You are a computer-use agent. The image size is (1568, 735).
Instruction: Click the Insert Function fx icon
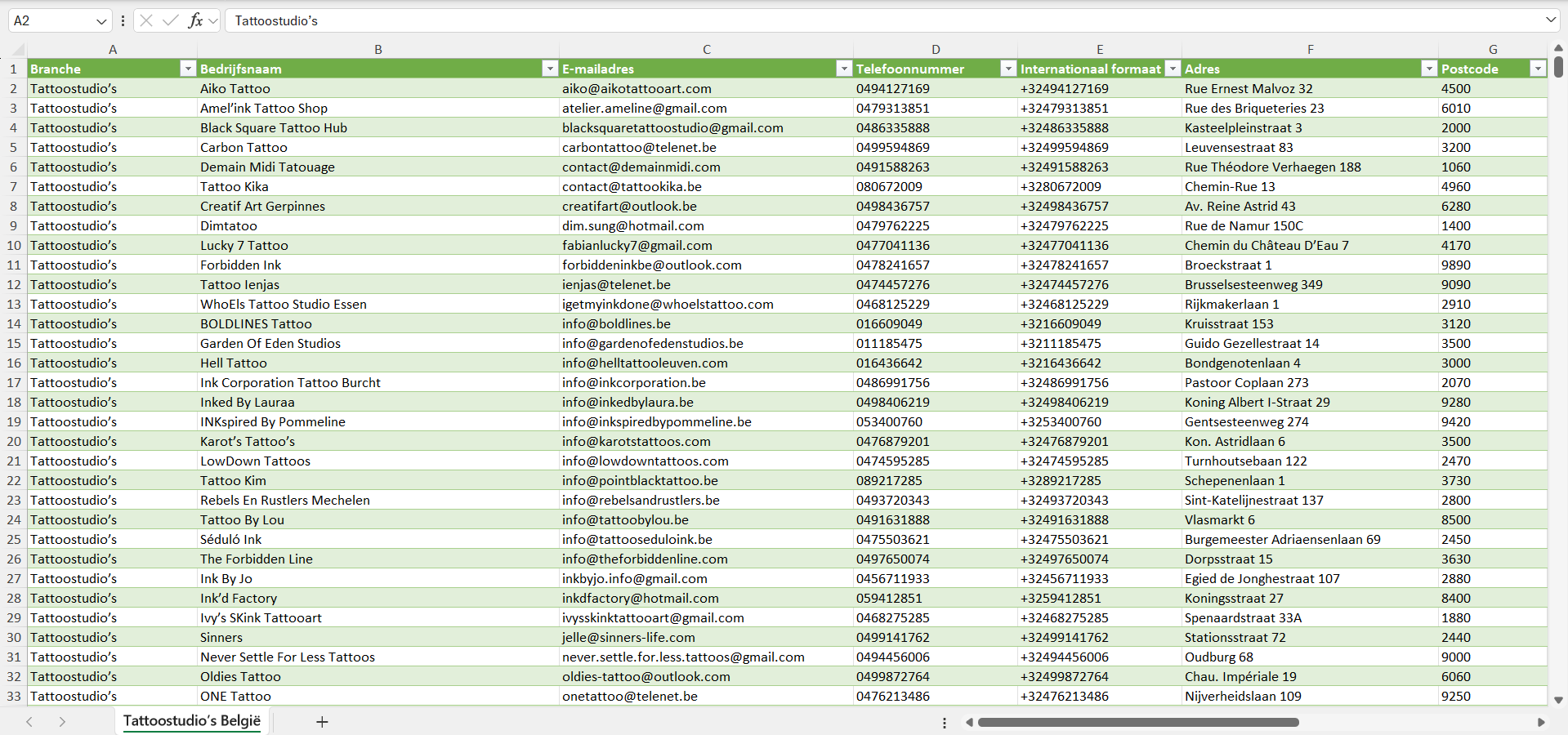coord(195,20)
